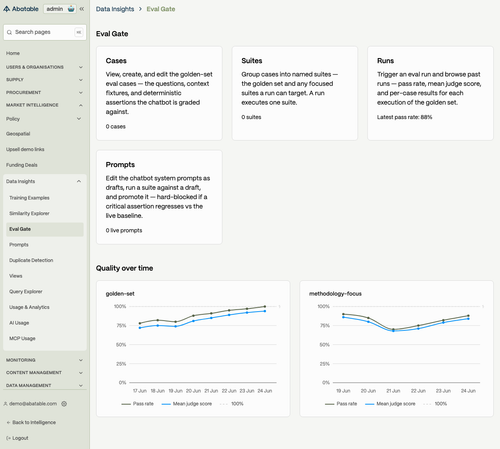Screen dimensions: 500x449
Task: Click the '0 cases' count
Action: 116,127
